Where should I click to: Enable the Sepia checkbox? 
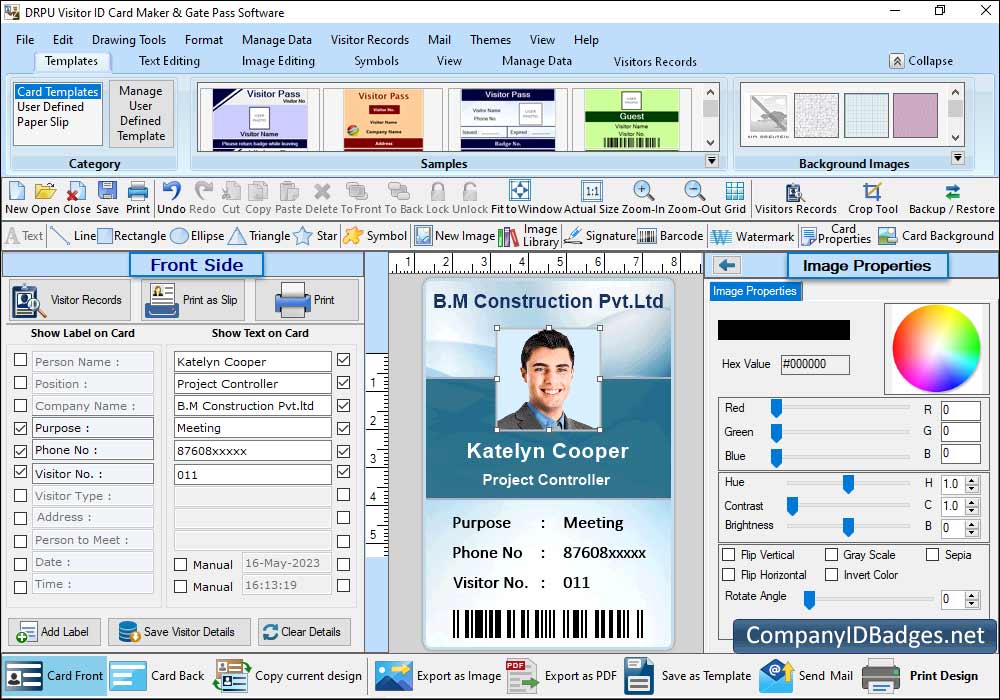(932, 555)
